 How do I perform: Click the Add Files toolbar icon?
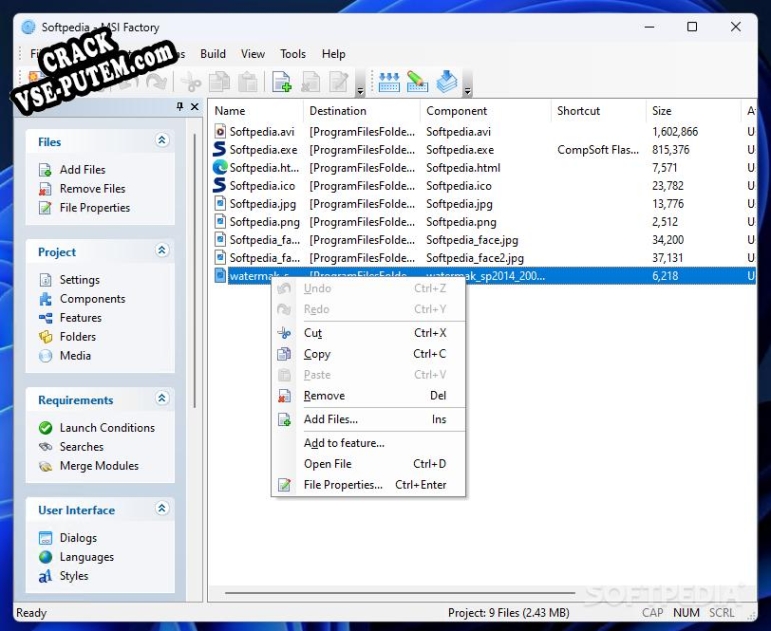pos(281,82)
